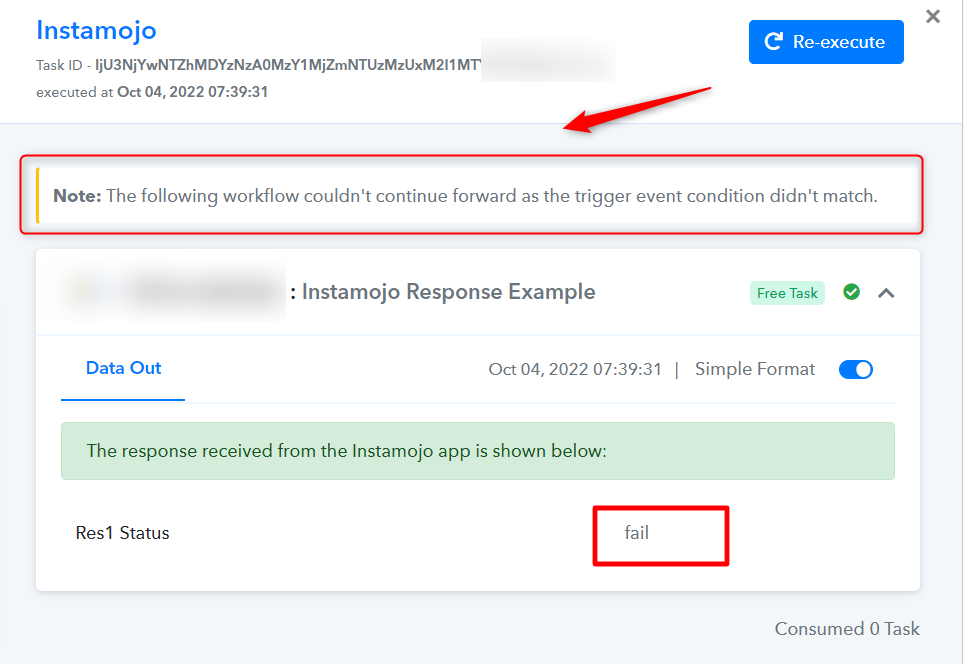Click the Instamojo Response Example heading
The width and height of the screenshot is (964, 664).
click(448, 292)
